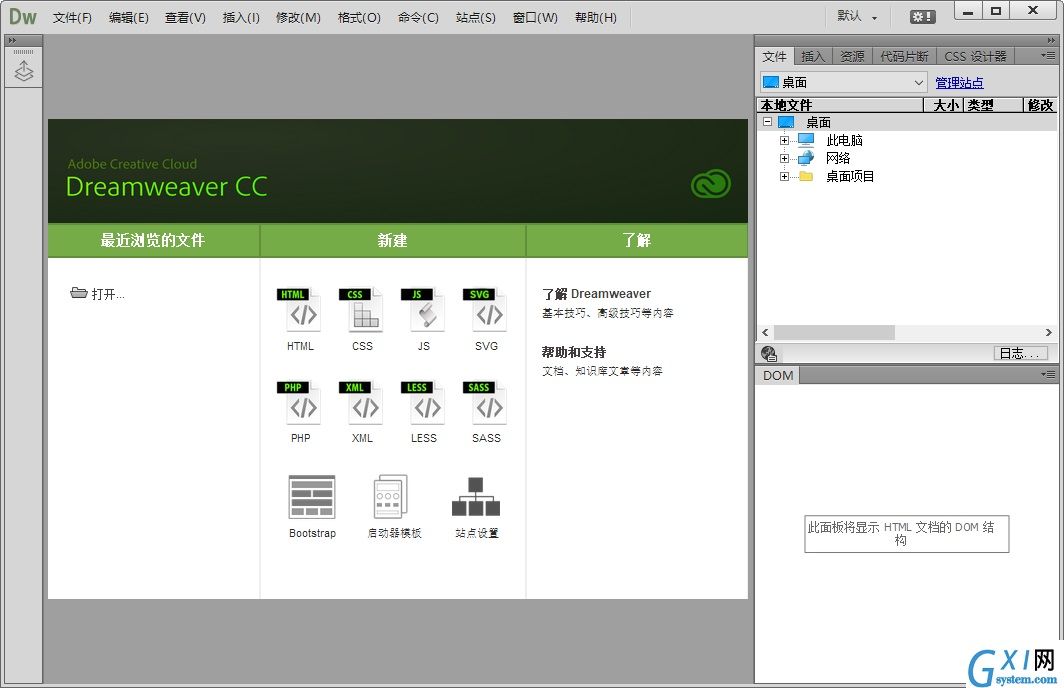Switch to the 文件 panel tab
Screen dimensions: 1064x688
[774, 56]
